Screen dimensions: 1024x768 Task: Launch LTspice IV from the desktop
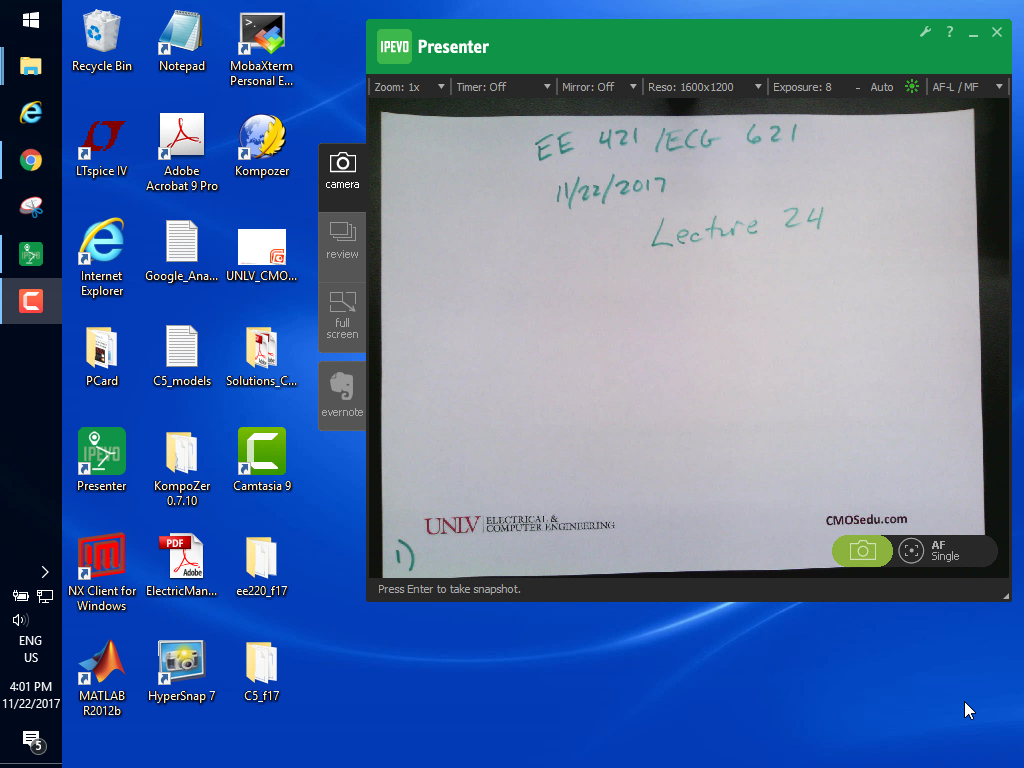point(101,146)
